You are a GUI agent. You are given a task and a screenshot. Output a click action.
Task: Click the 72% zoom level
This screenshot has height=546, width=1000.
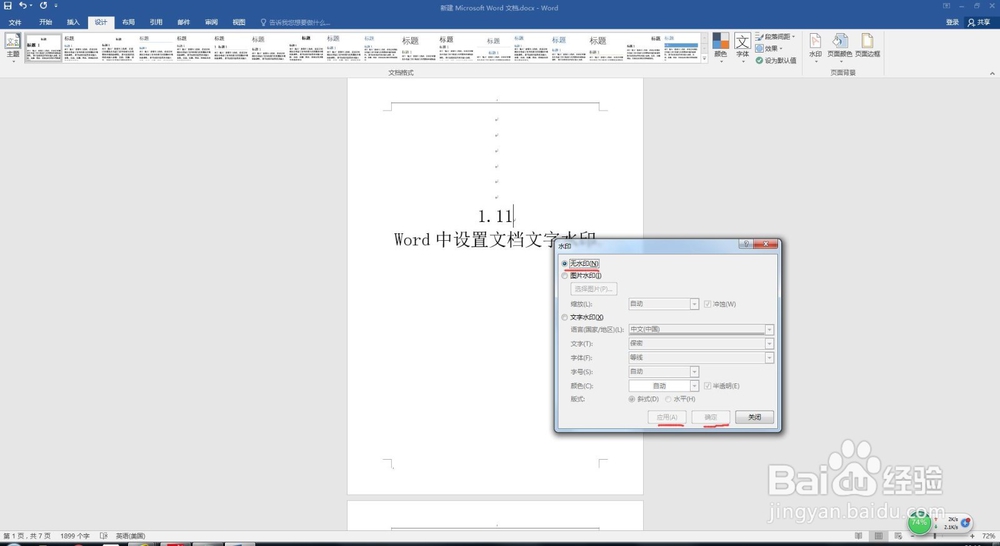click(x=989, y=536)
